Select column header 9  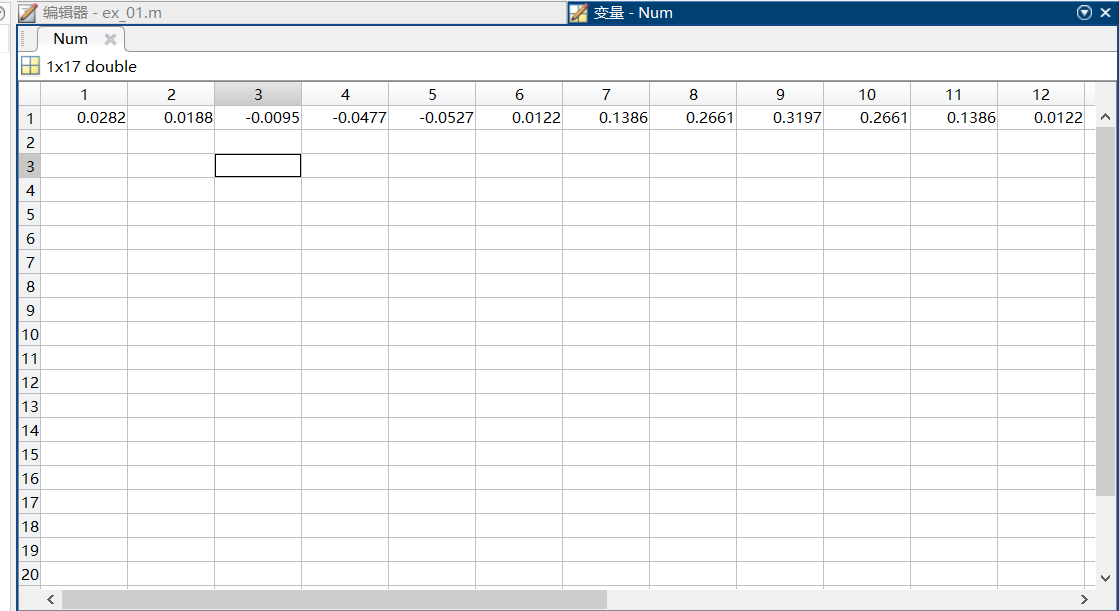coord(780,94)
